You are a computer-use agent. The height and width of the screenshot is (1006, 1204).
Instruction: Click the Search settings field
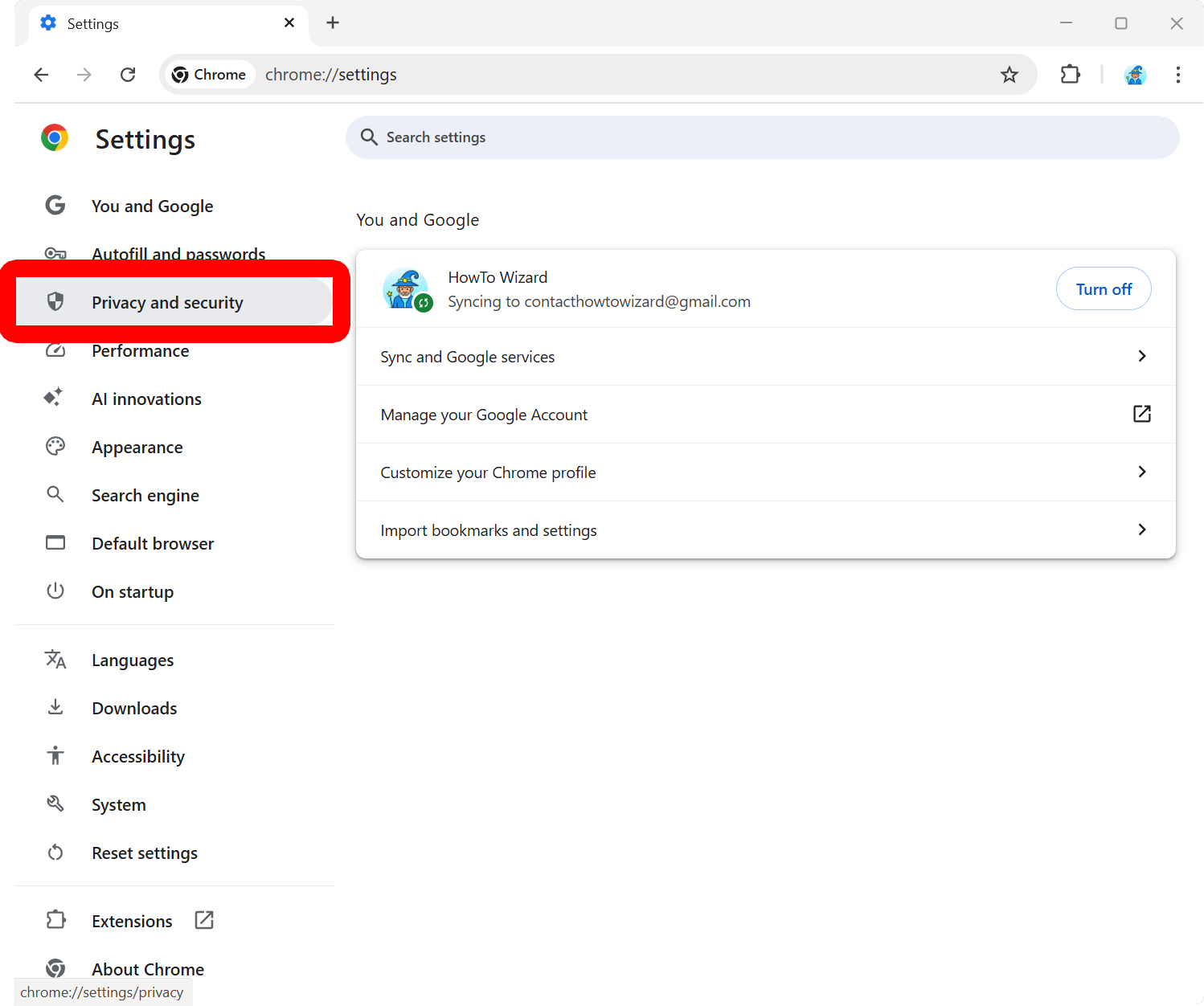[762, 137]
